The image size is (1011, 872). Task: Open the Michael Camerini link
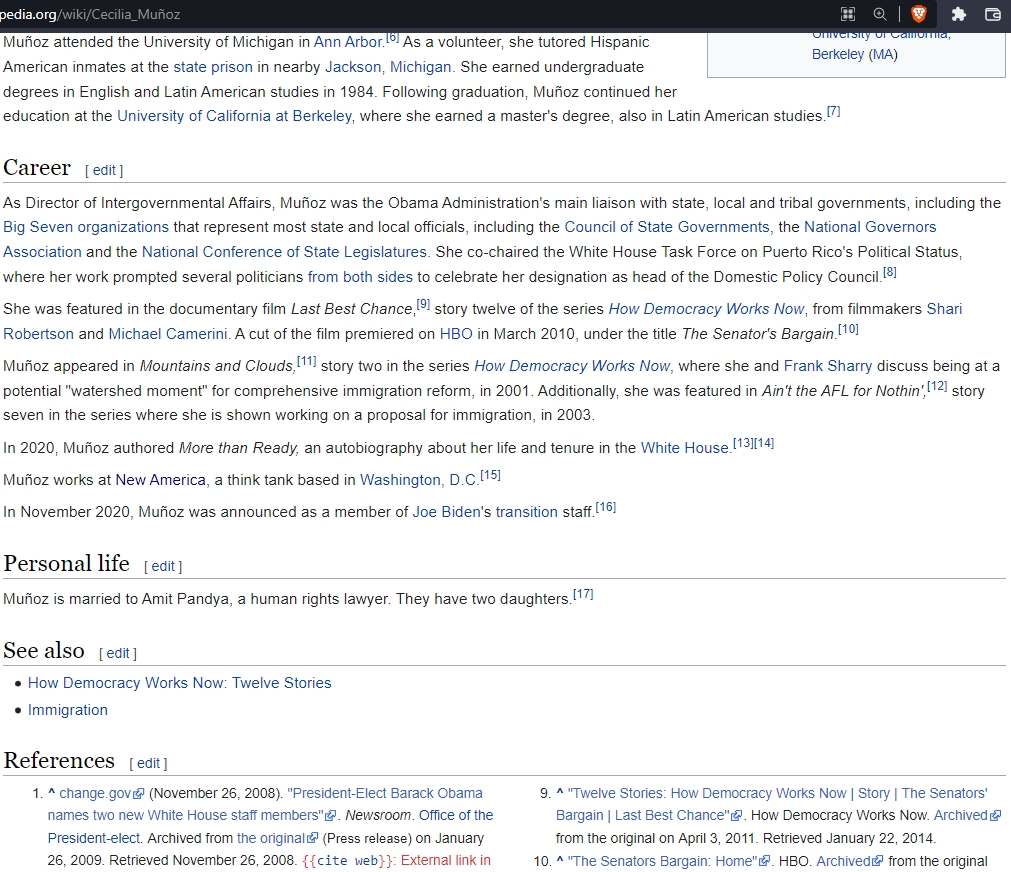point(168,333)
